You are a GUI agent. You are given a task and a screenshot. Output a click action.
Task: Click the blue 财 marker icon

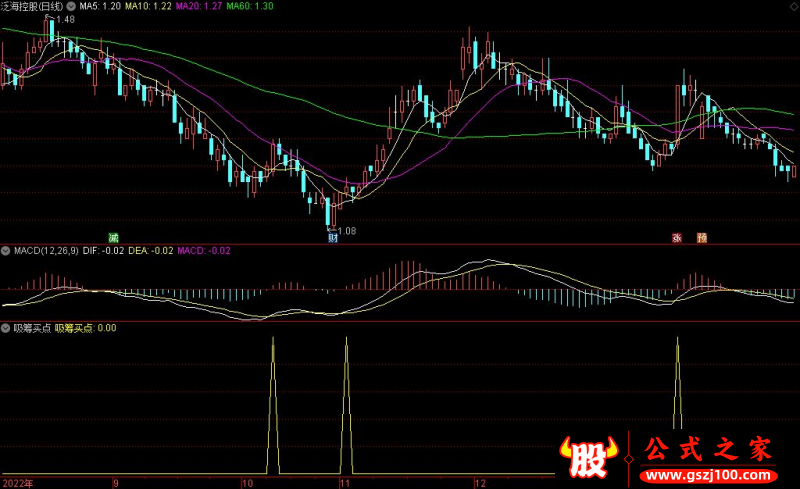coord(333,237)
